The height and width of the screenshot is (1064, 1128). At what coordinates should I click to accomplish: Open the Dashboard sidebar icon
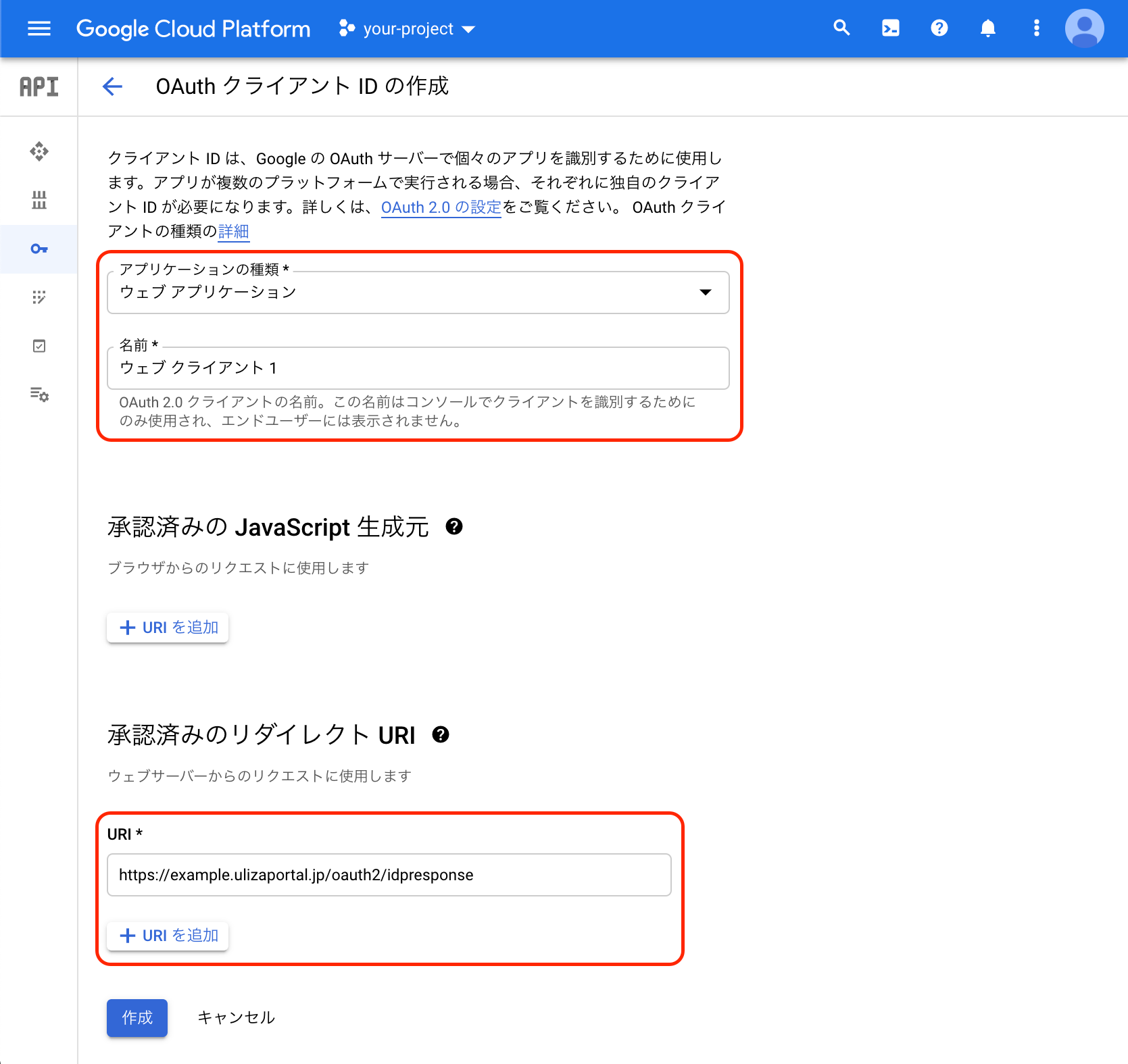(x=39, y=151)
